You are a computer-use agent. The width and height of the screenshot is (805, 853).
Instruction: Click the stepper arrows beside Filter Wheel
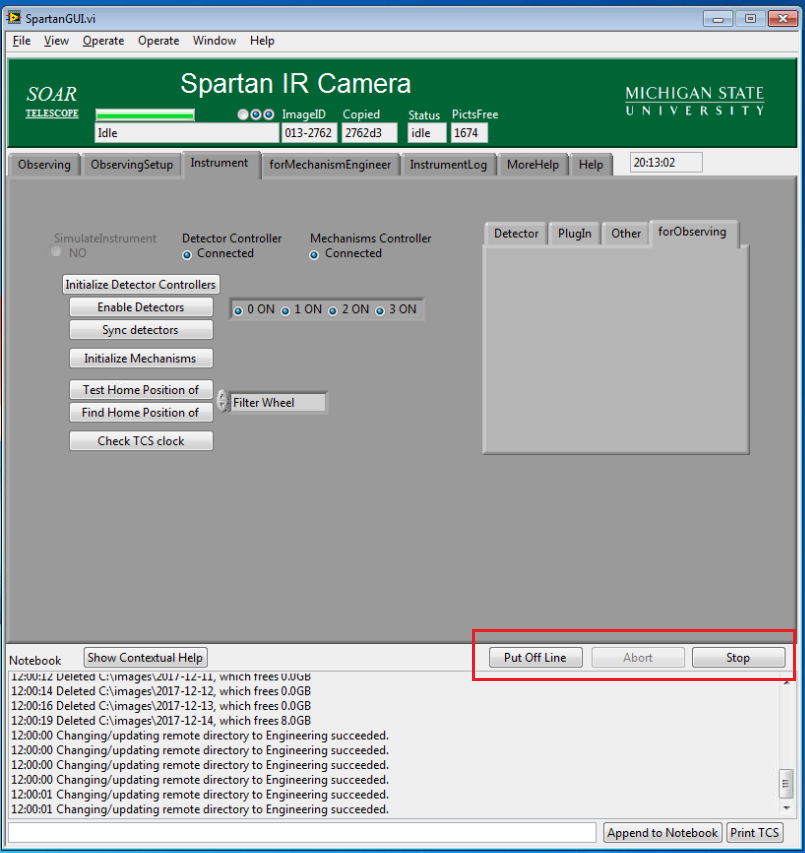(x=222, y=401)
